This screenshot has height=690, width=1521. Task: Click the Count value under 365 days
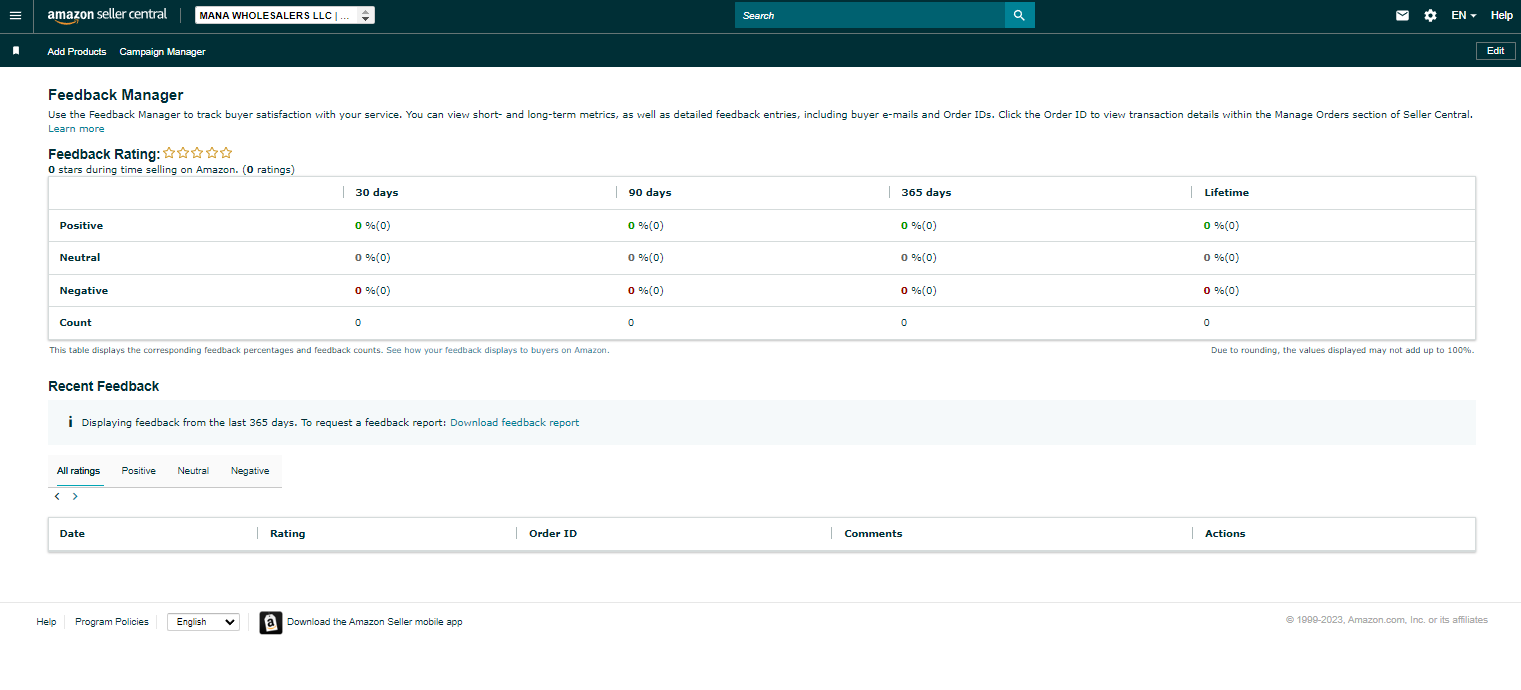click(904, 323)
